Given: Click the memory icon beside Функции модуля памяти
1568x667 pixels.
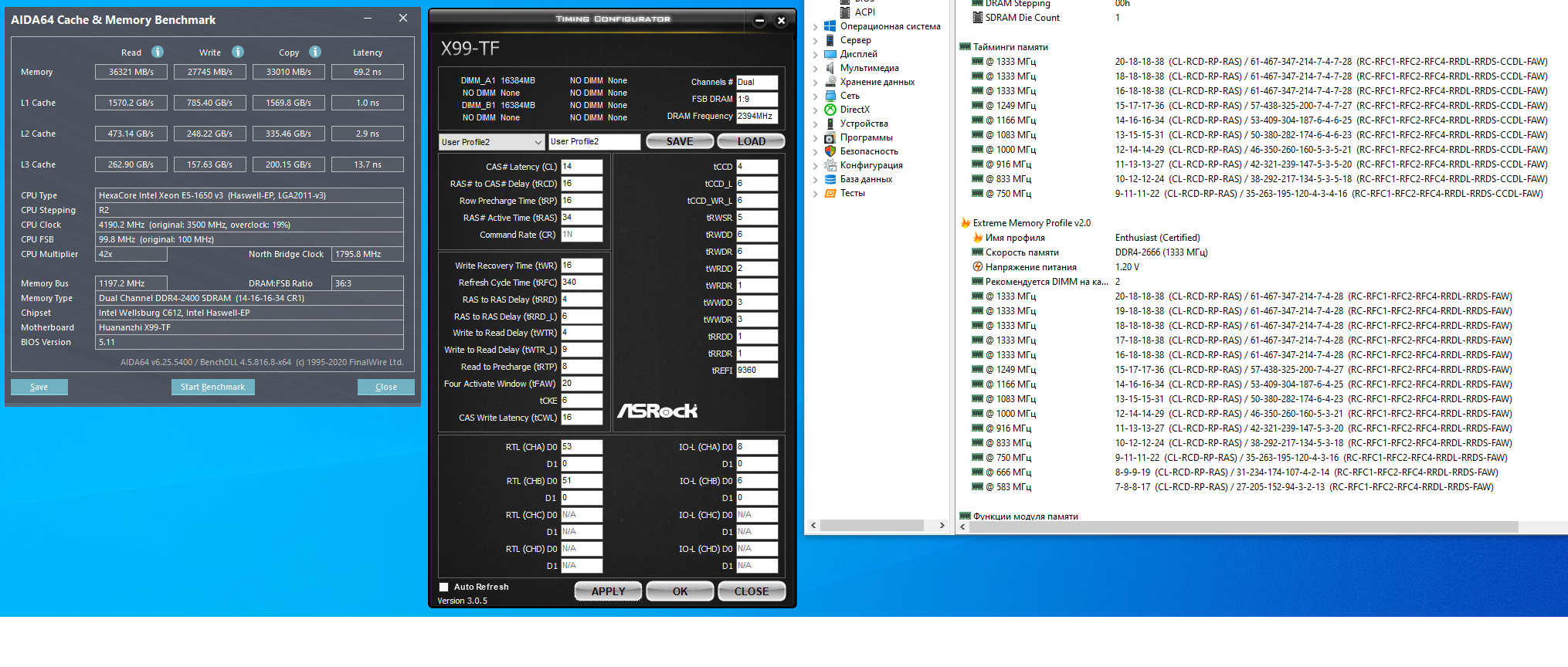Looking at the screenshot, I should [x=966, y=516].
